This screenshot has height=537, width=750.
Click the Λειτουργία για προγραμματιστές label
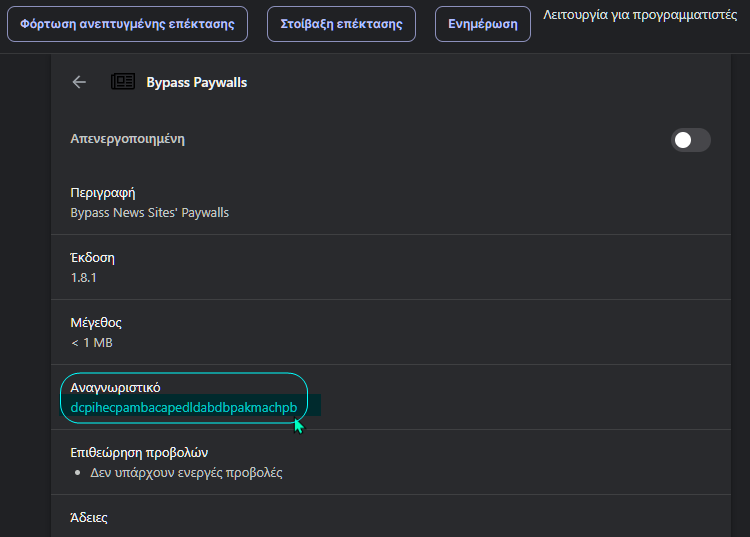(x=640, y=15)
